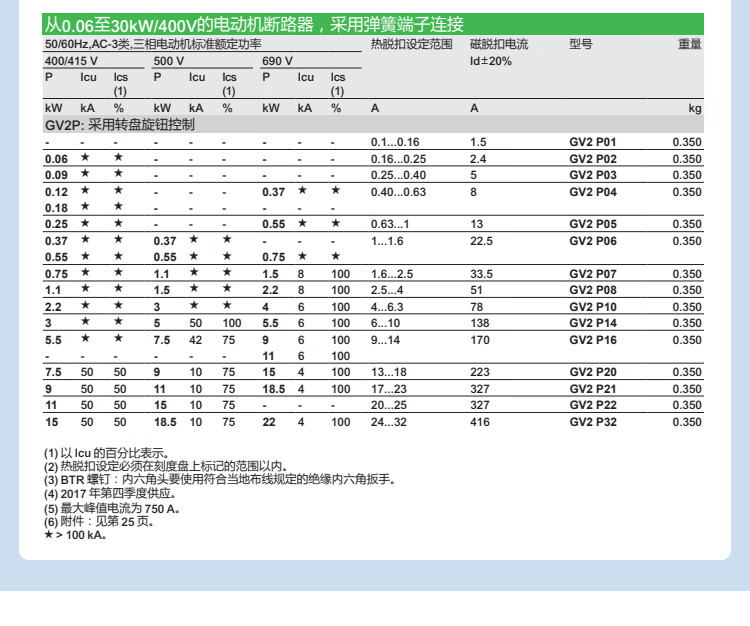Image resolution: width=750 pixels, height=626 pixels.
Task: Click the kg unit label
Action: (x=695, y=108)
